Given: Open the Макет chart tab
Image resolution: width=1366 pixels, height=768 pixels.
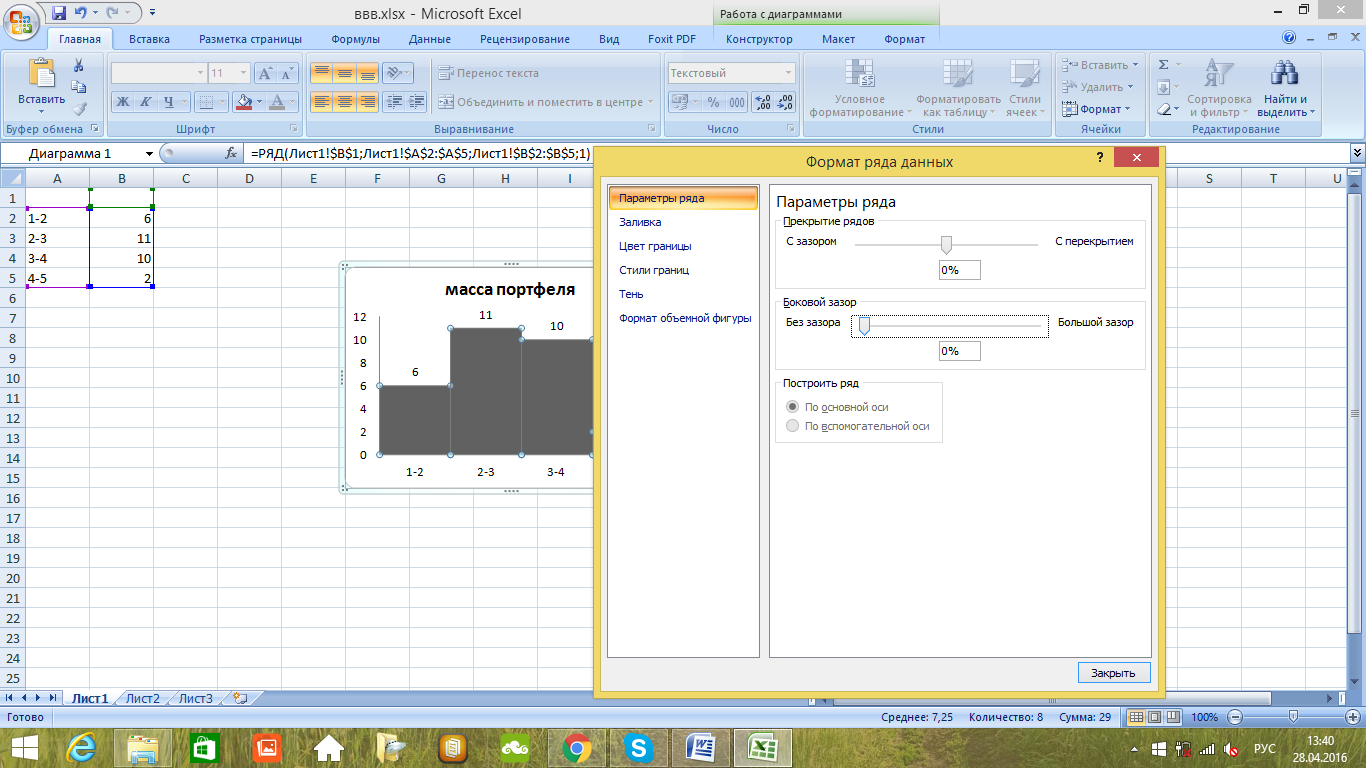Looking at the screenshot, I should click(838, 39).
